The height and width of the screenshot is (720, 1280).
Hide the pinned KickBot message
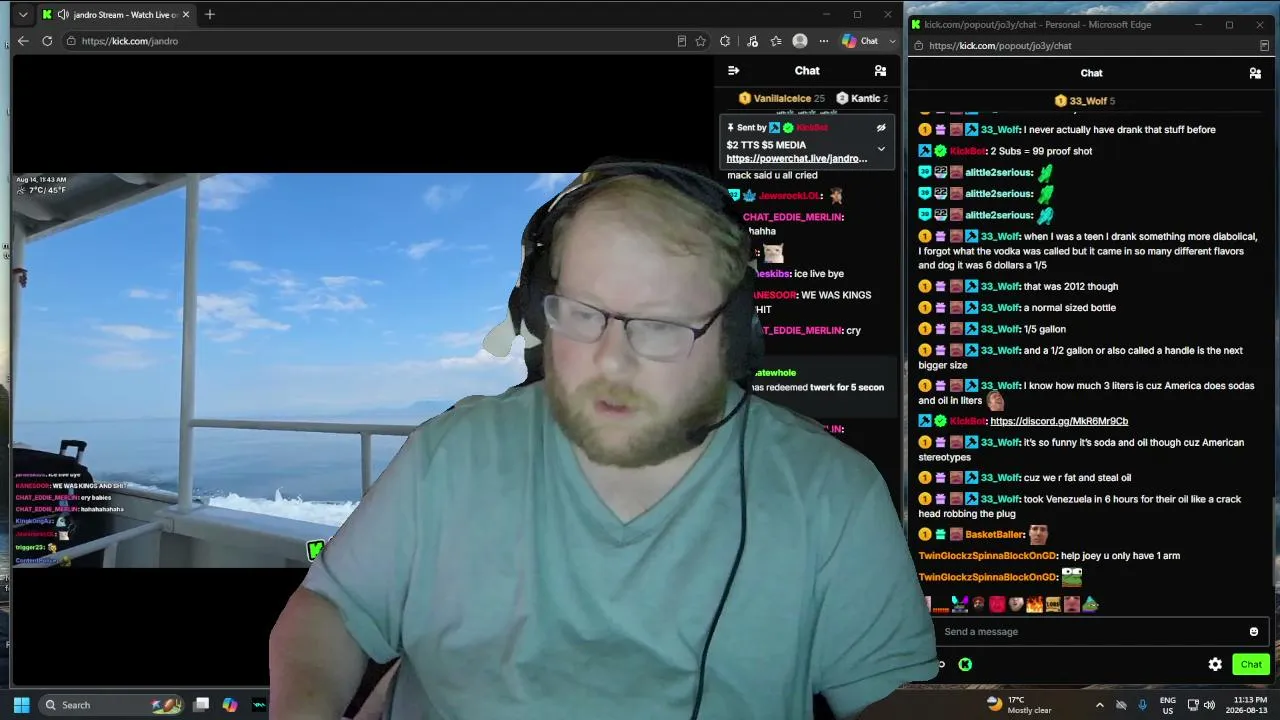click(881, 128)
